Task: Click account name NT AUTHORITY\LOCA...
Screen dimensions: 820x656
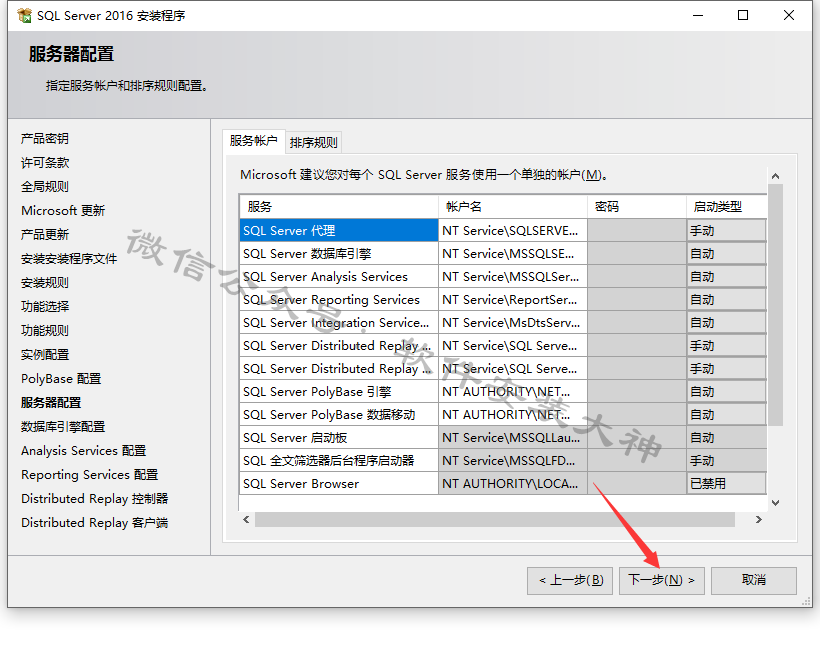Action: [x=512, y=484]
